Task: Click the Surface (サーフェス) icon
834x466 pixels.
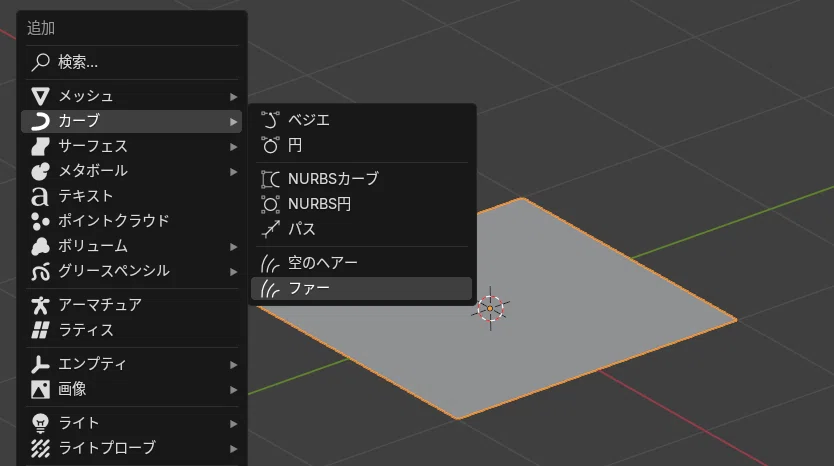Action: pos(40,146)
